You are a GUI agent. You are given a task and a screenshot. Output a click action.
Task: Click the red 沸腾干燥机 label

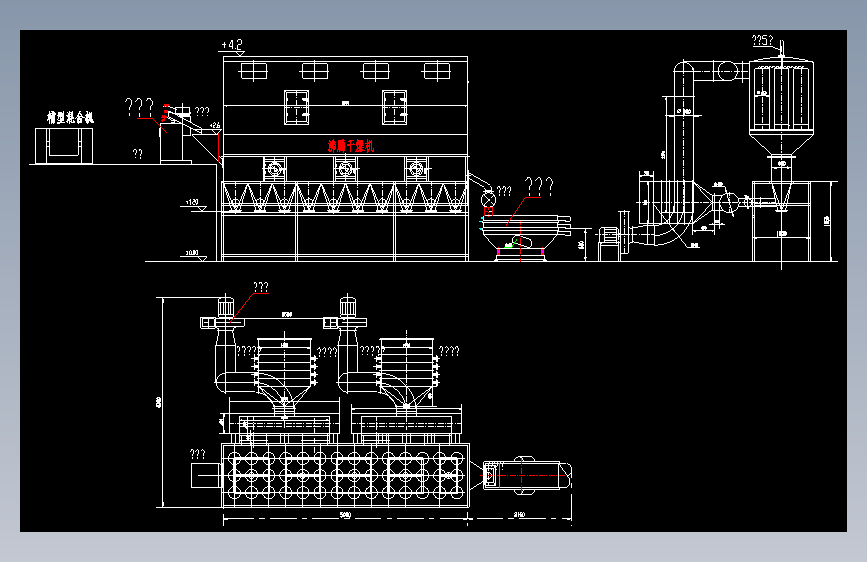[351, 146]
